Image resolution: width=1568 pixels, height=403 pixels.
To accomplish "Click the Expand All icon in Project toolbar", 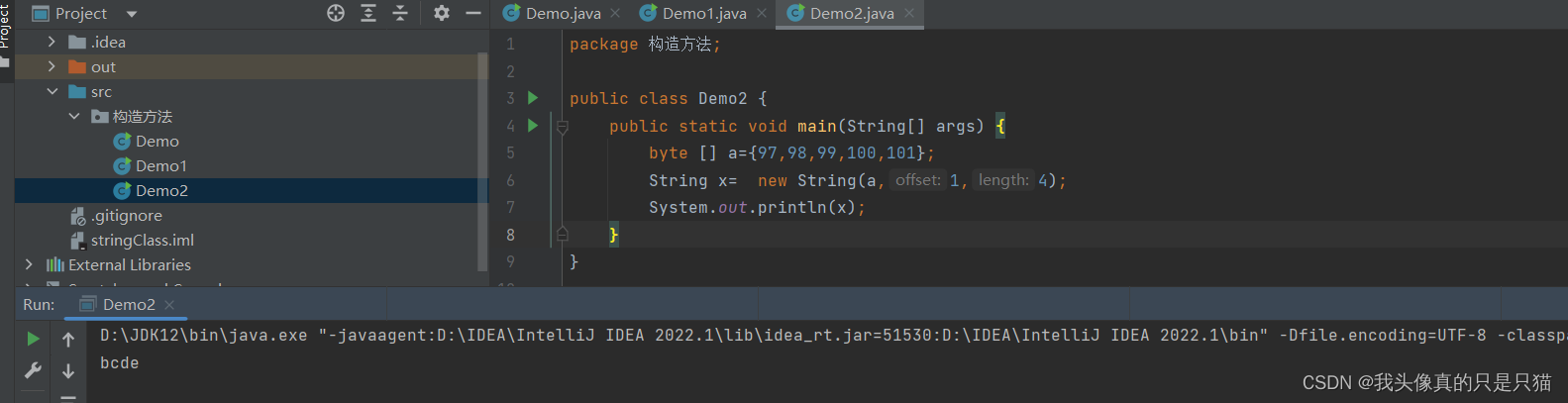I will tap(368, 13).
